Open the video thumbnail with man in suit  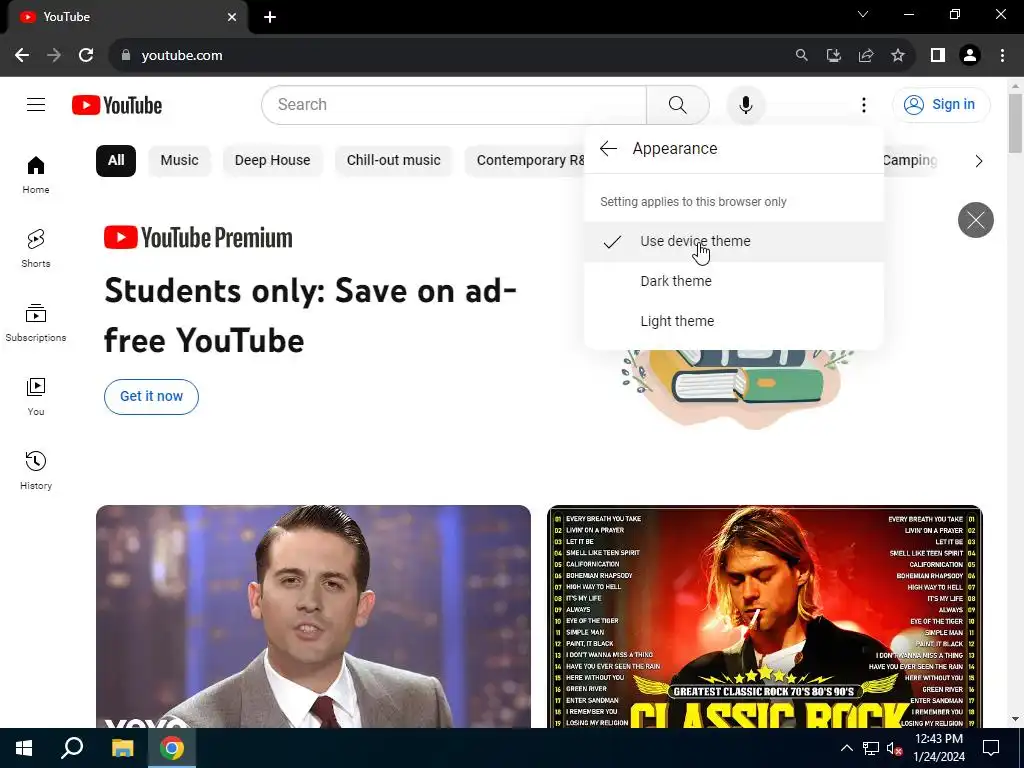[313, 616]
